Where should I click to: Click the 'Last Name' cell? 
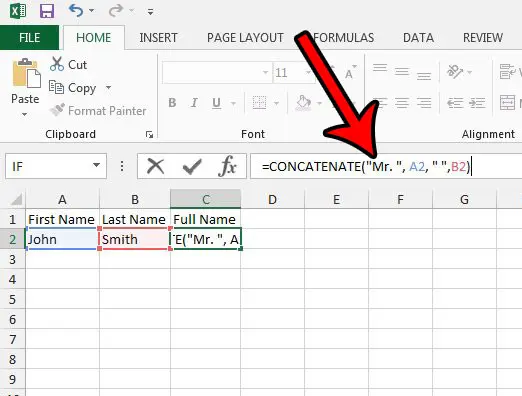point(135,219)
